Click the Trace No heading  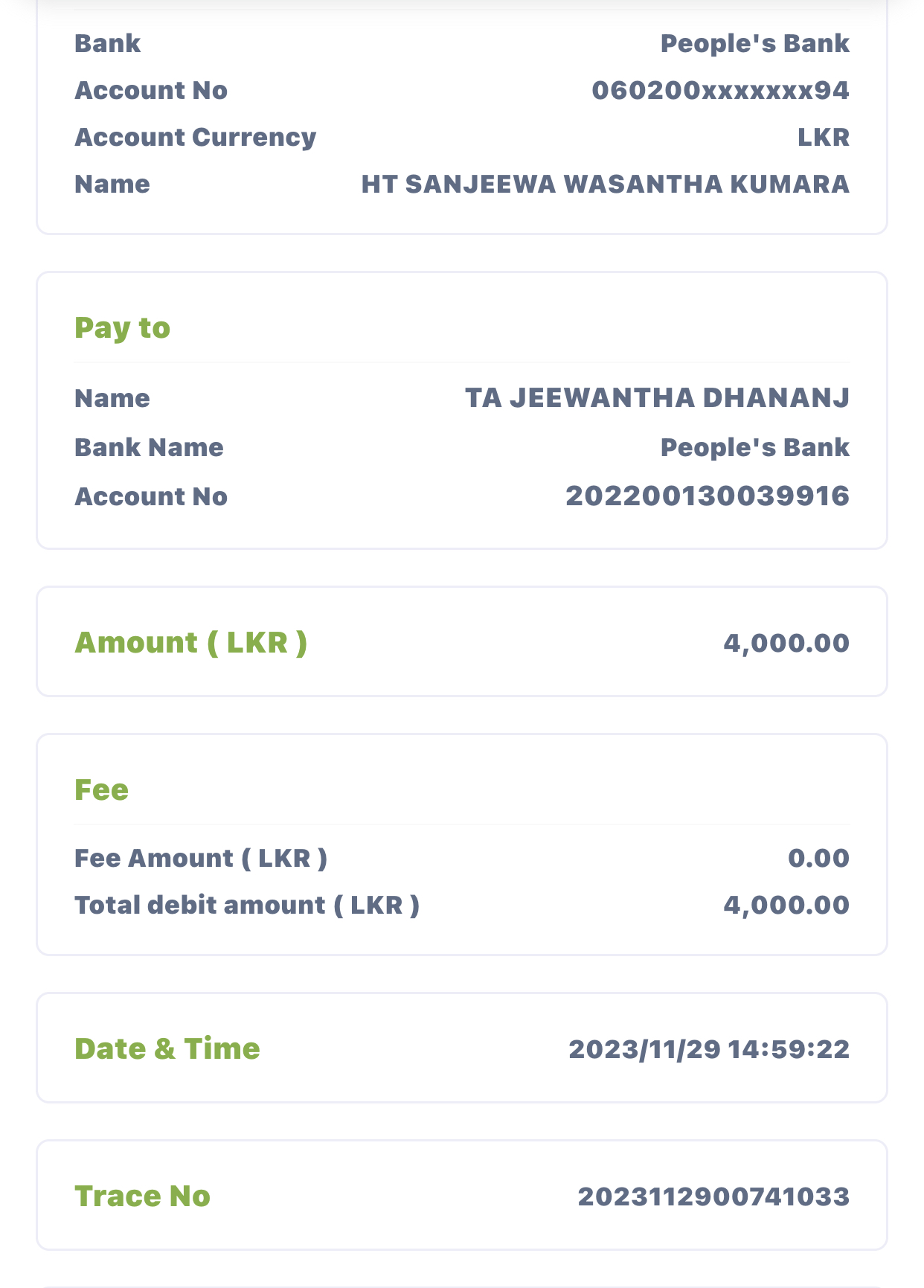click(142, 1196)
